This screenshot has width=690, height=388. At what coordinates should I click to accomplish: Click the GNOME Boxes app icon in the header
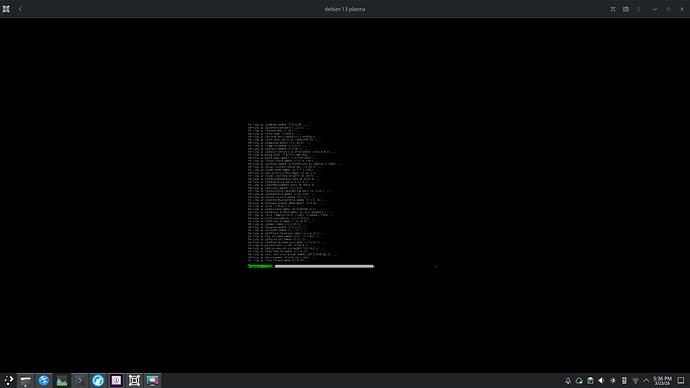[x=6, y=9]
